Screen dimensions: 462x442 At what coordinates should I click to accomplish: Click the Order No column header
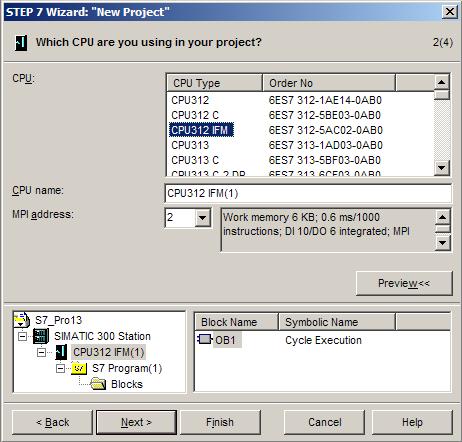329,83
